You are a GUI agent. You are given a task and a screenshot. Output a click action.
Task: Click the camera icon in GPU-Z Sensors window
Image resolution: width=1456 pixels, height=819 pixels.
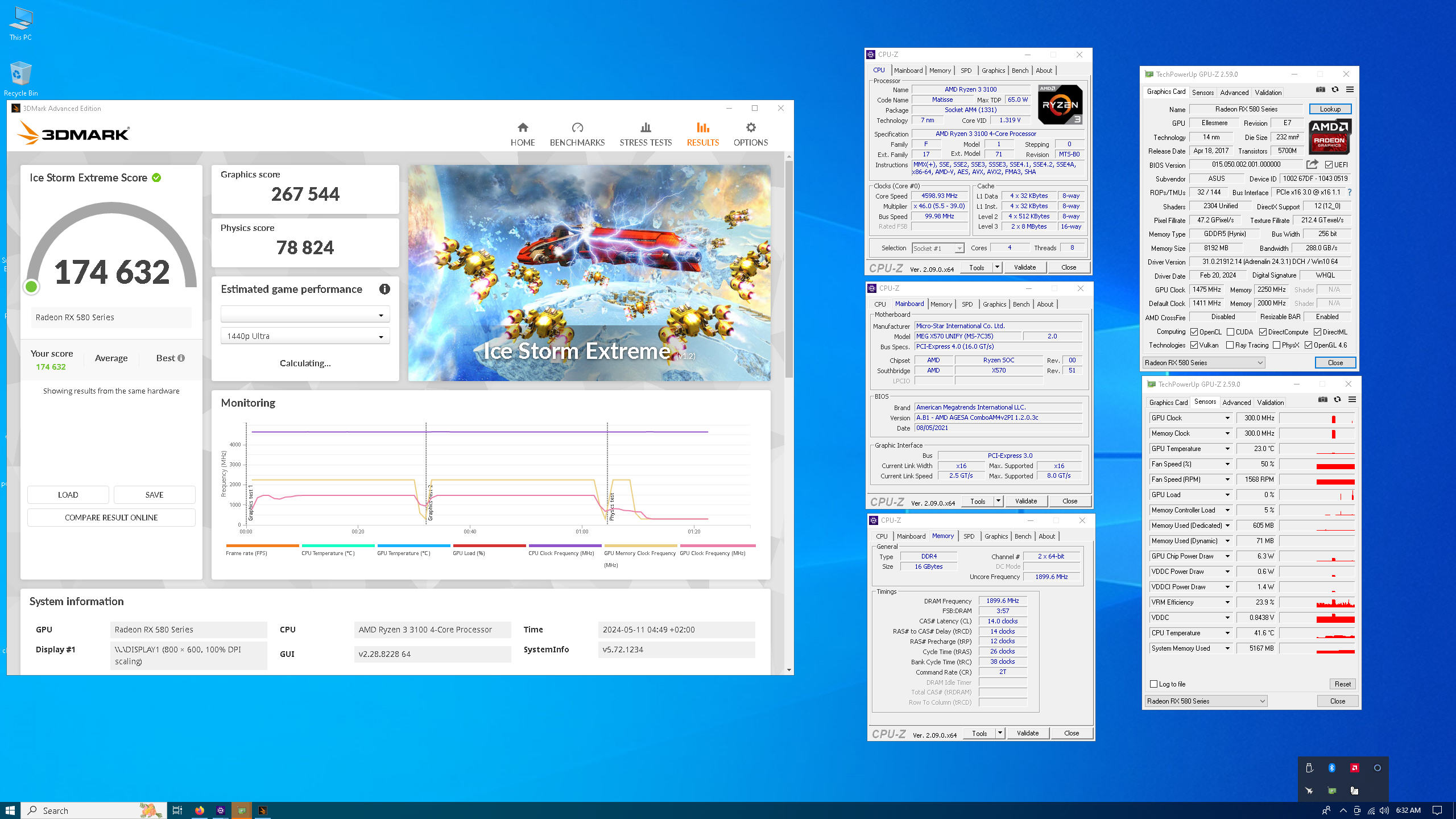(1322, 400)
